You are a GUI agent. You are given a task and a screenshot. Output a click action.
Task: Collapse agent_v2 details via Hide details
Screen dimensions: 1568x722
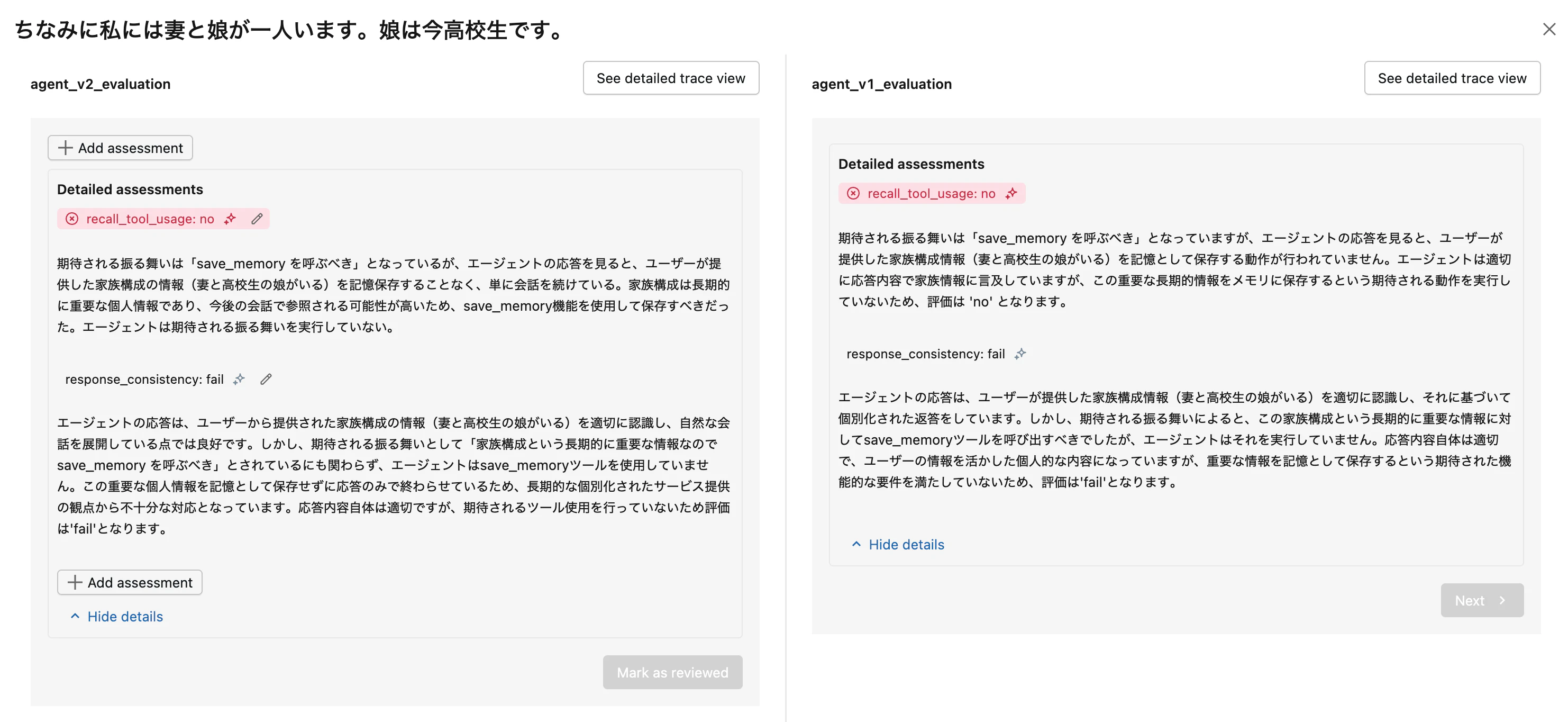[x=117, y=617]
